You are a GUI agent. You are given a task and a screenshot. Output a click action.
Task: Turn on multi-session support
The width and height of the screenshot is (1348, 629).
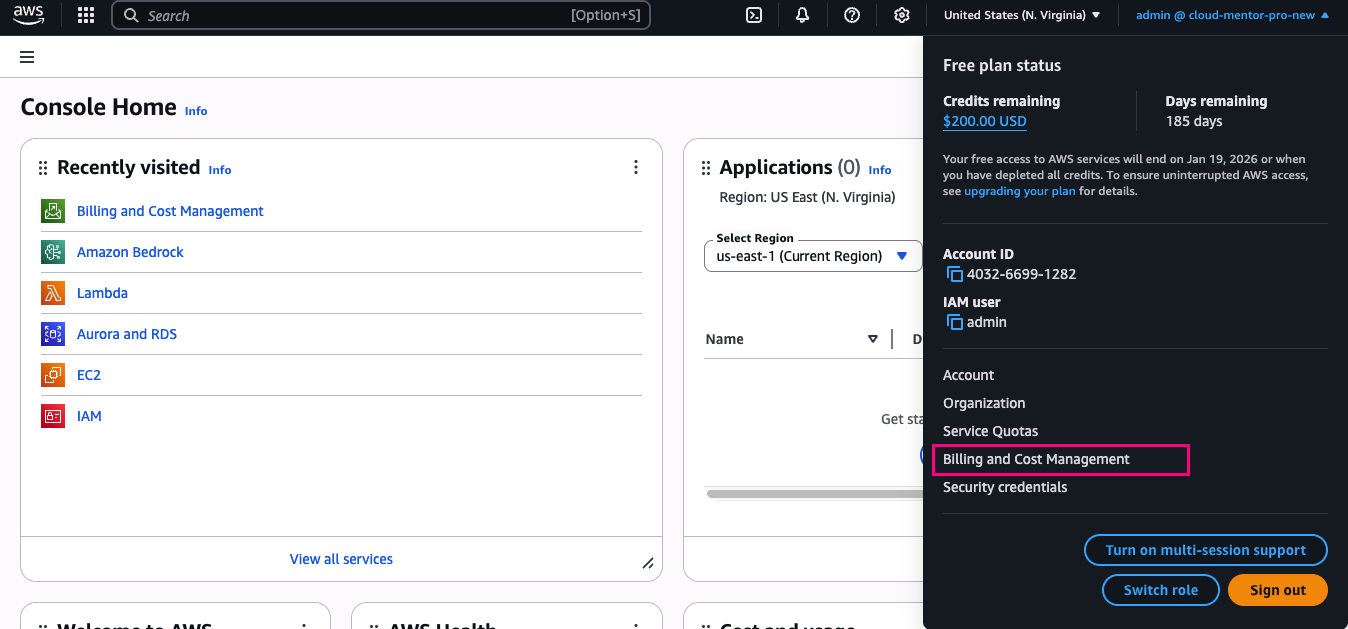1205,550
